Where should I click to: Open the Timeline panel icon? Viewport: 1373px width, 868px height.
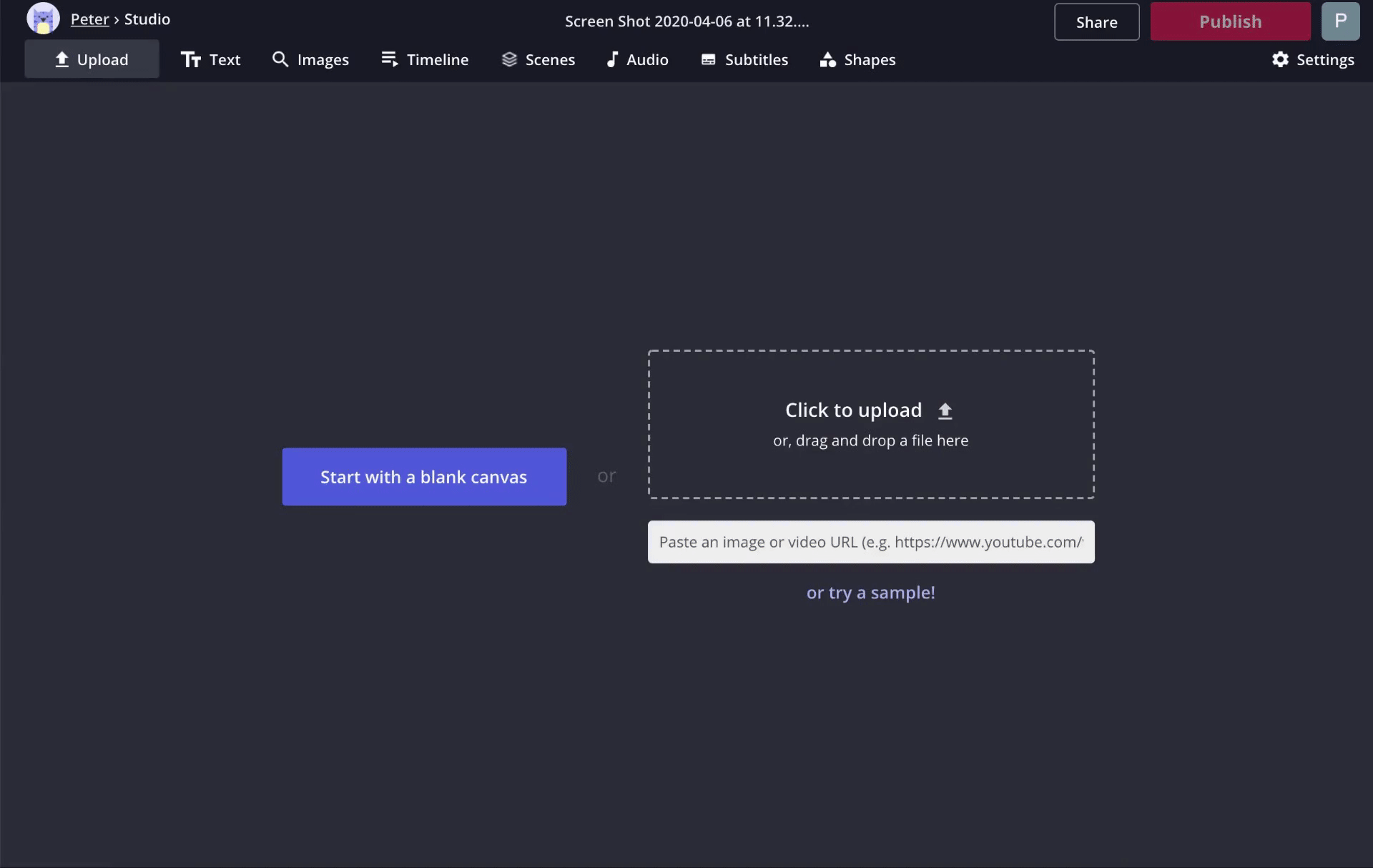[x=389, y=59]
